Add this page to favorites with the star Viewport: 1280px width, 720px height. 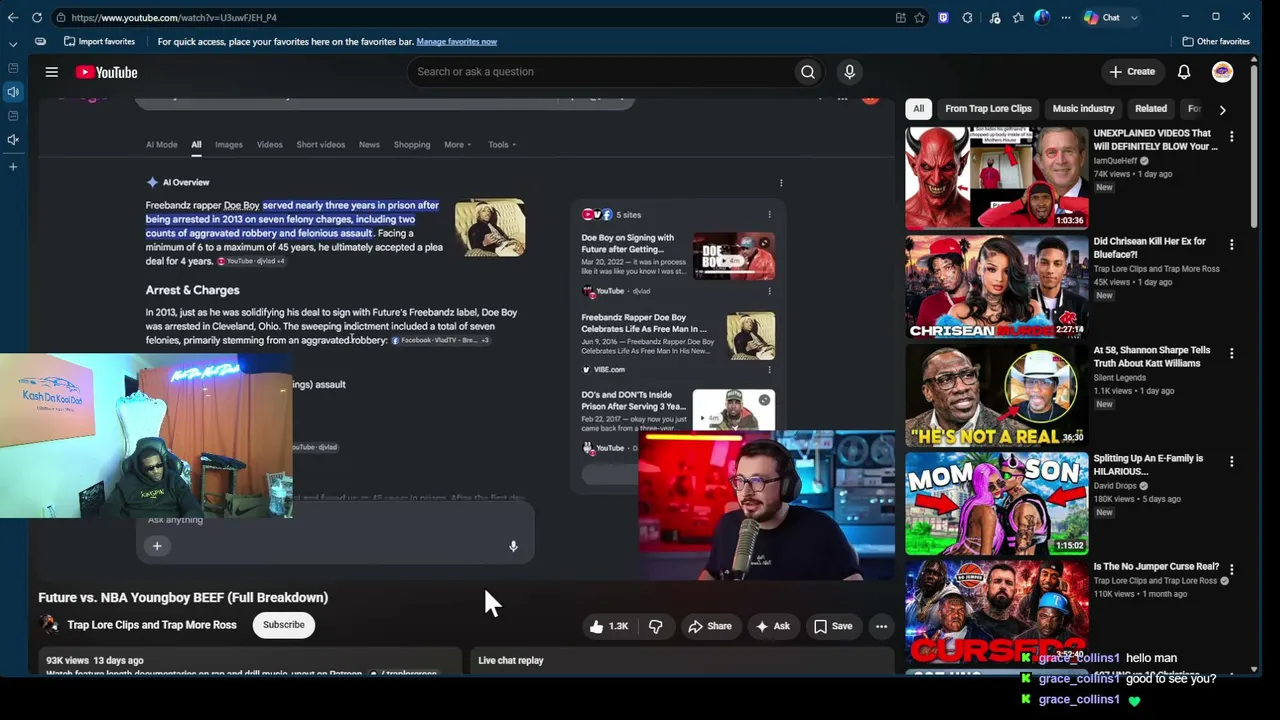point(919,17)
